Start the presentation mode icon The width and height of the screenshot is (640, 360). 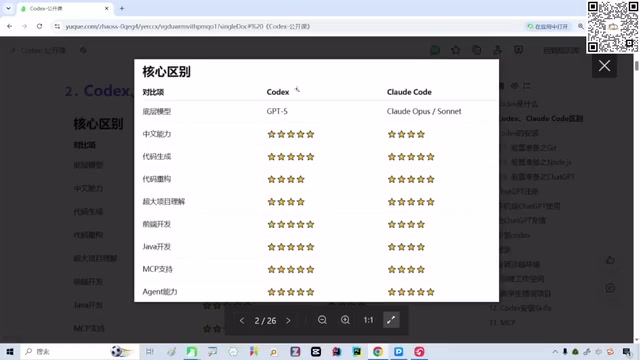[x=518, y=50]
